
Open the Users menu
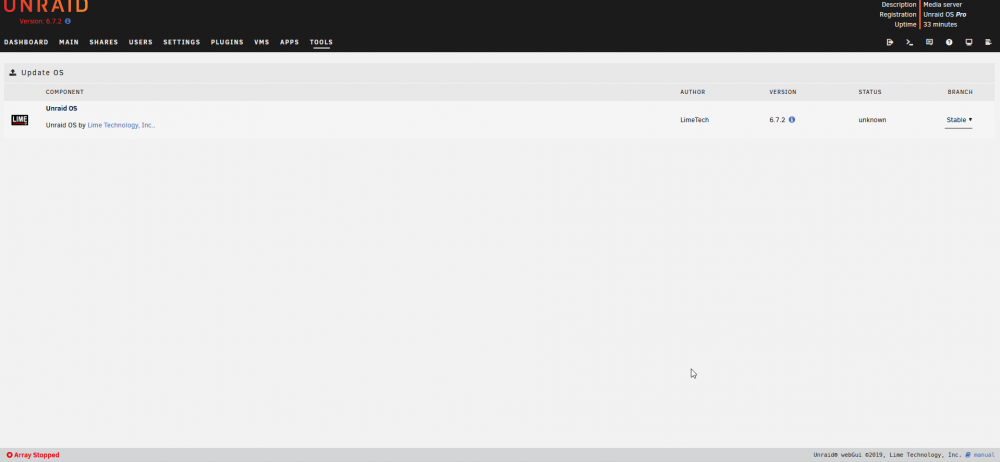click(x=141, y=42)
